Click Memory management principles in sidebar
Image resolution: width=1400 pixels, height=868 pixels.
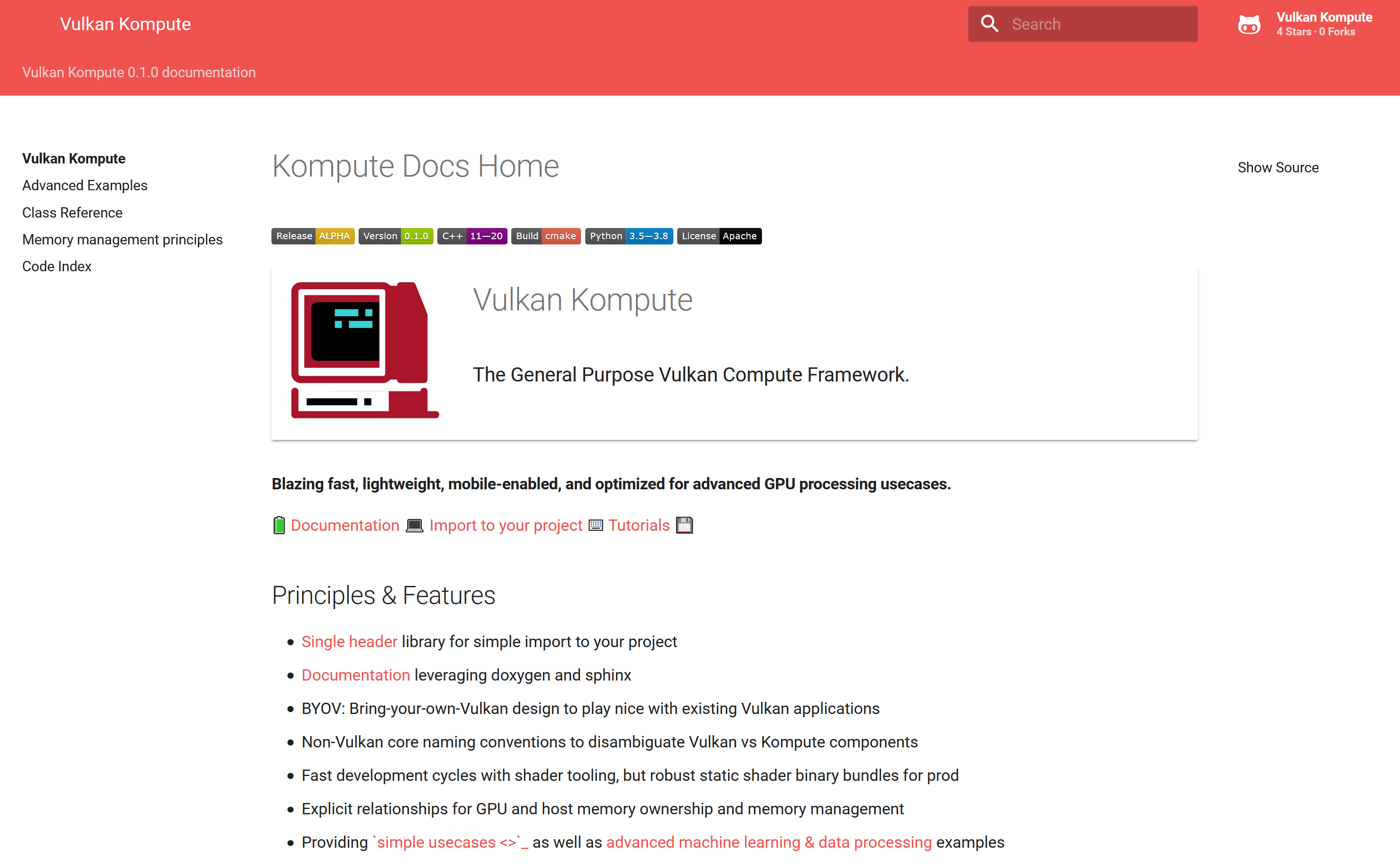pyautogui.click(x=122, y=239)
